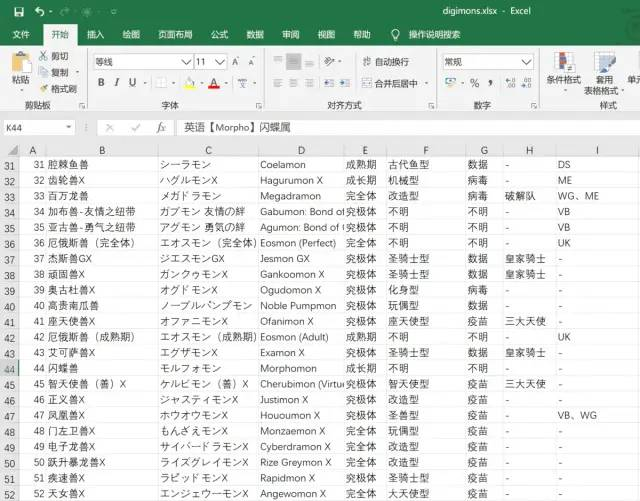Open 条件格式 conditional formatting

tap(564, 71)
